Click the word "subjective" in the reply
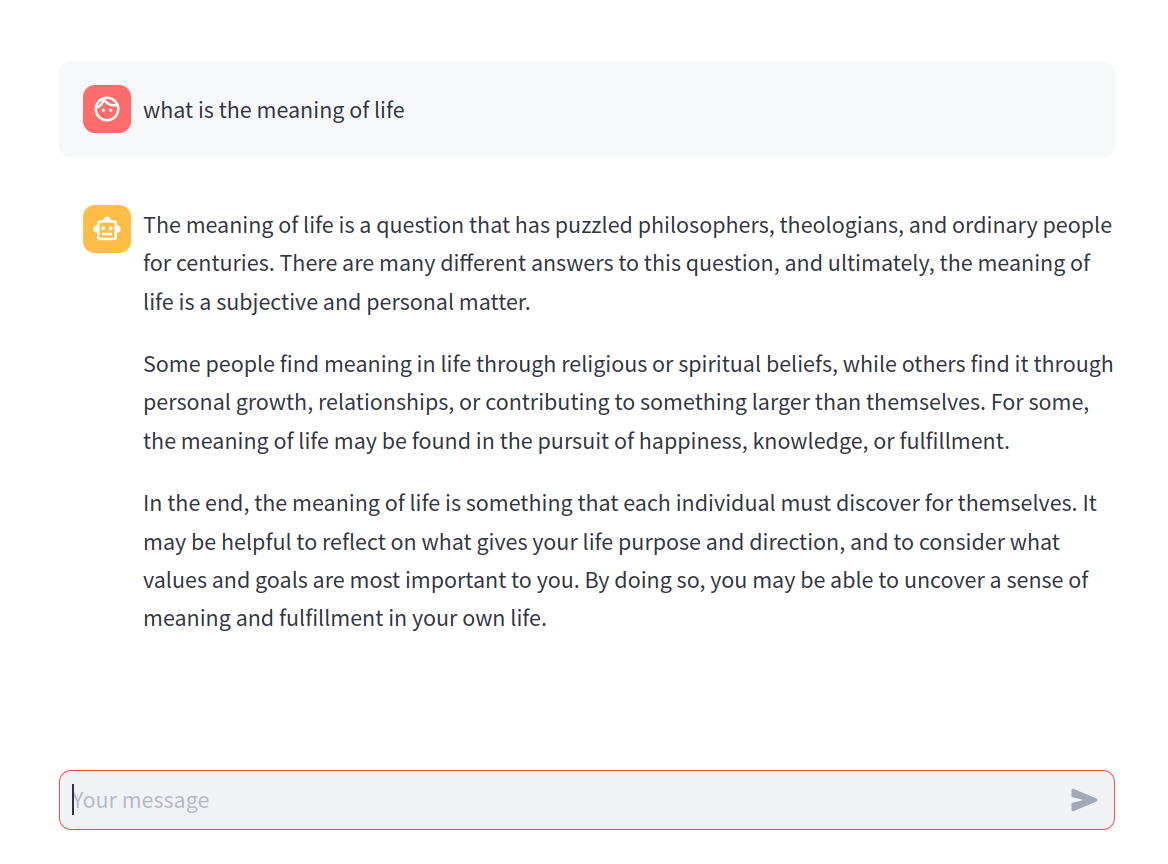 (266, 301)
